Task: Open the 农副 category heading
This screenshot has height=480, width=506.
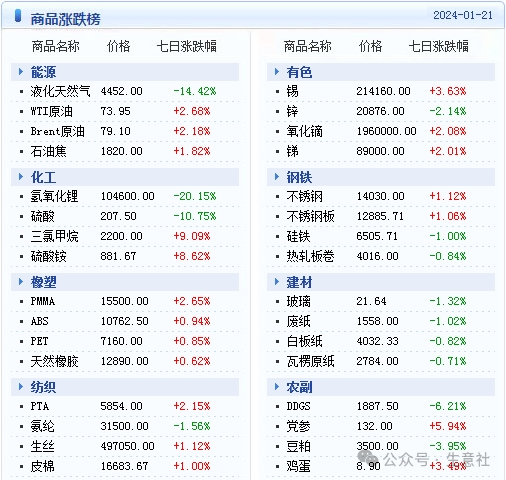Action: 299,387
